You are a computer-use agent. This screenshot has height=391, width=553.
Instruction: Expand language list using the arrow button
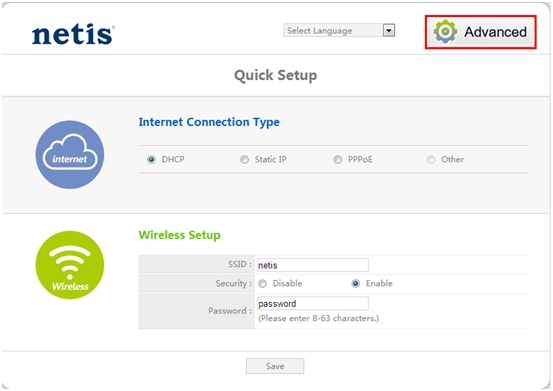pos(388,31)
